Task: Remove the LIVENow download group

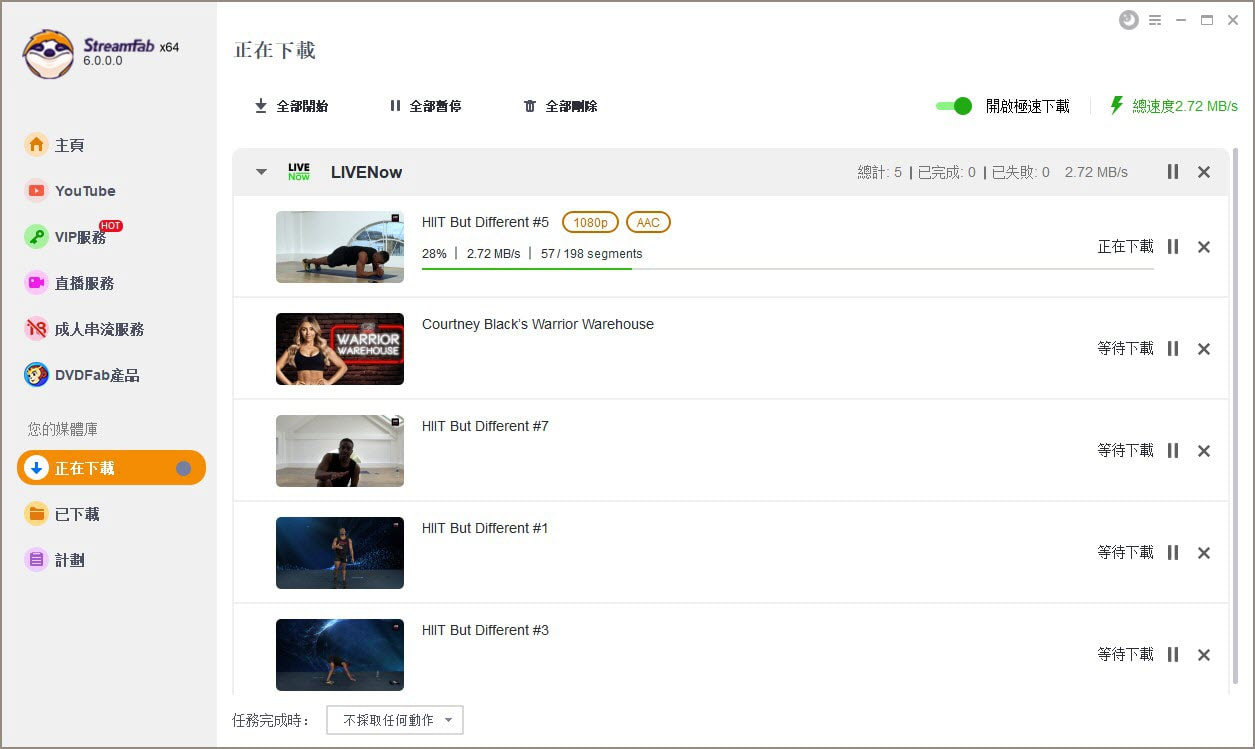Action: 1204,172
